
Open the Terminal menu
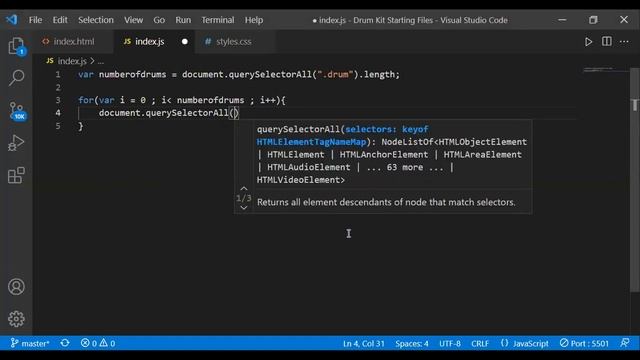(x=218, y=20)
